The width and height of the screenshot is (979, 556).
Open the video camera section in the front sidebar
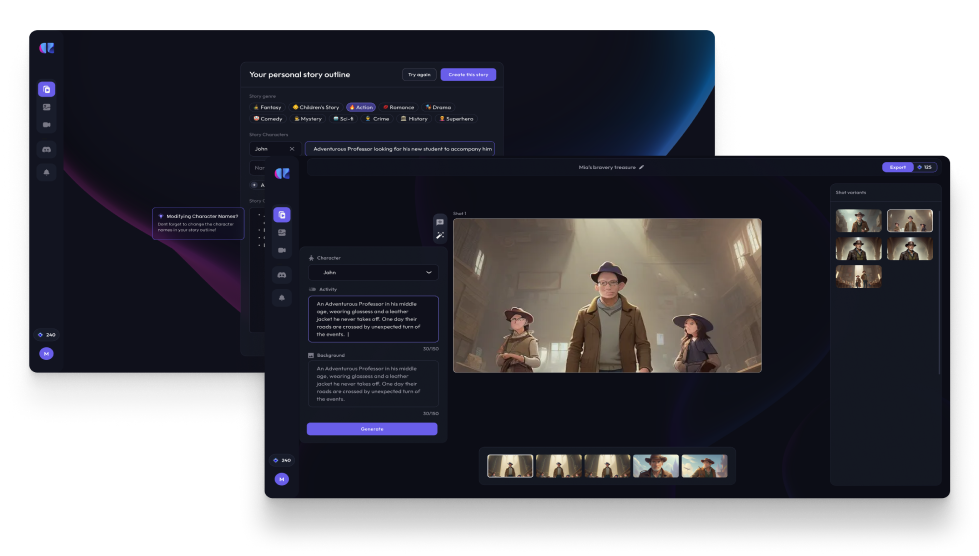pos(282,250)
